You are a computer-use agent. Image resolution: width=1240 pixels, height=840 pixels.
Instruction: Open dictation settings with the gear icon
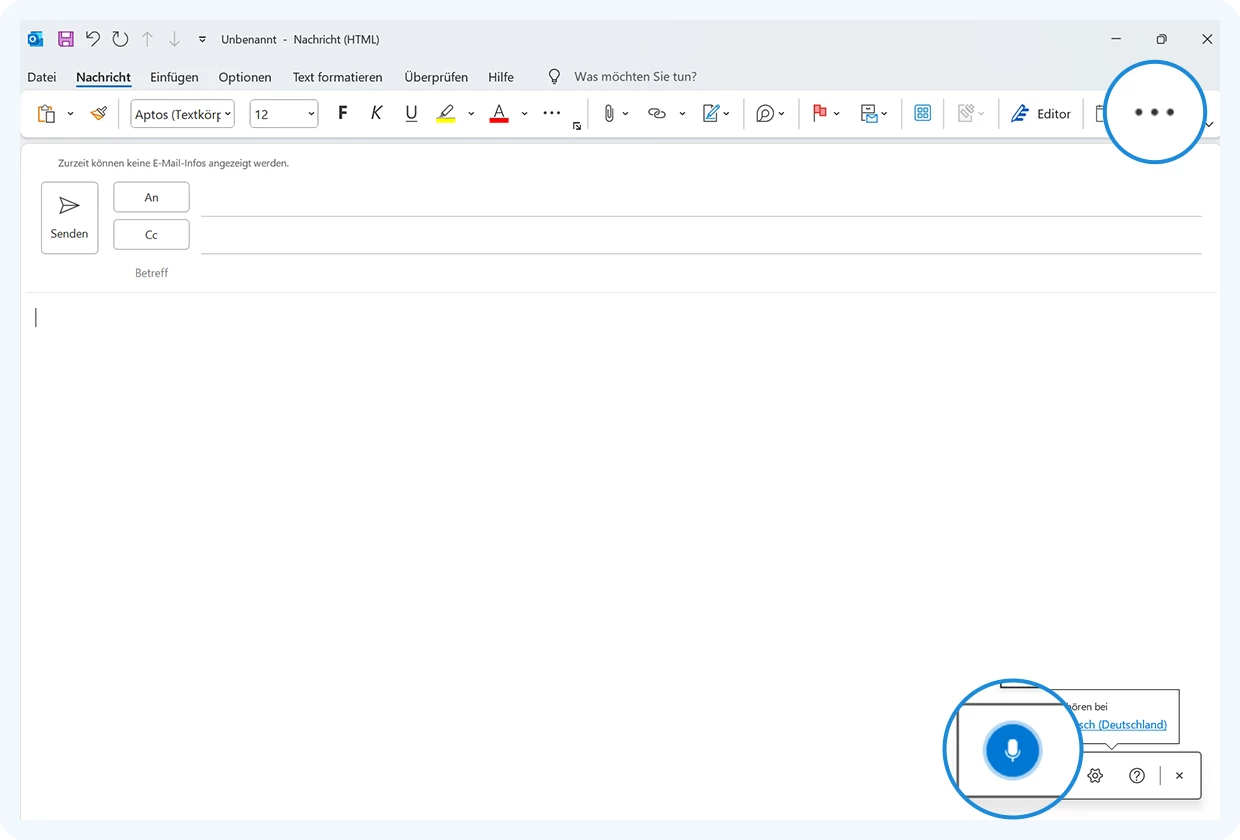click(x=1095, y=775)
